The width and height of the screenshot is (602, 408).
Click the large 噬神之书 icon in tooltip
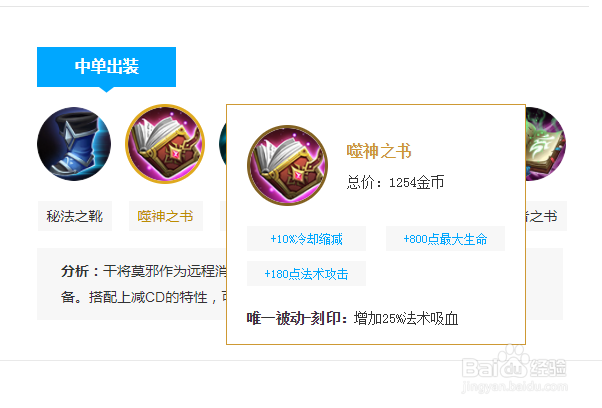point(288,165)
